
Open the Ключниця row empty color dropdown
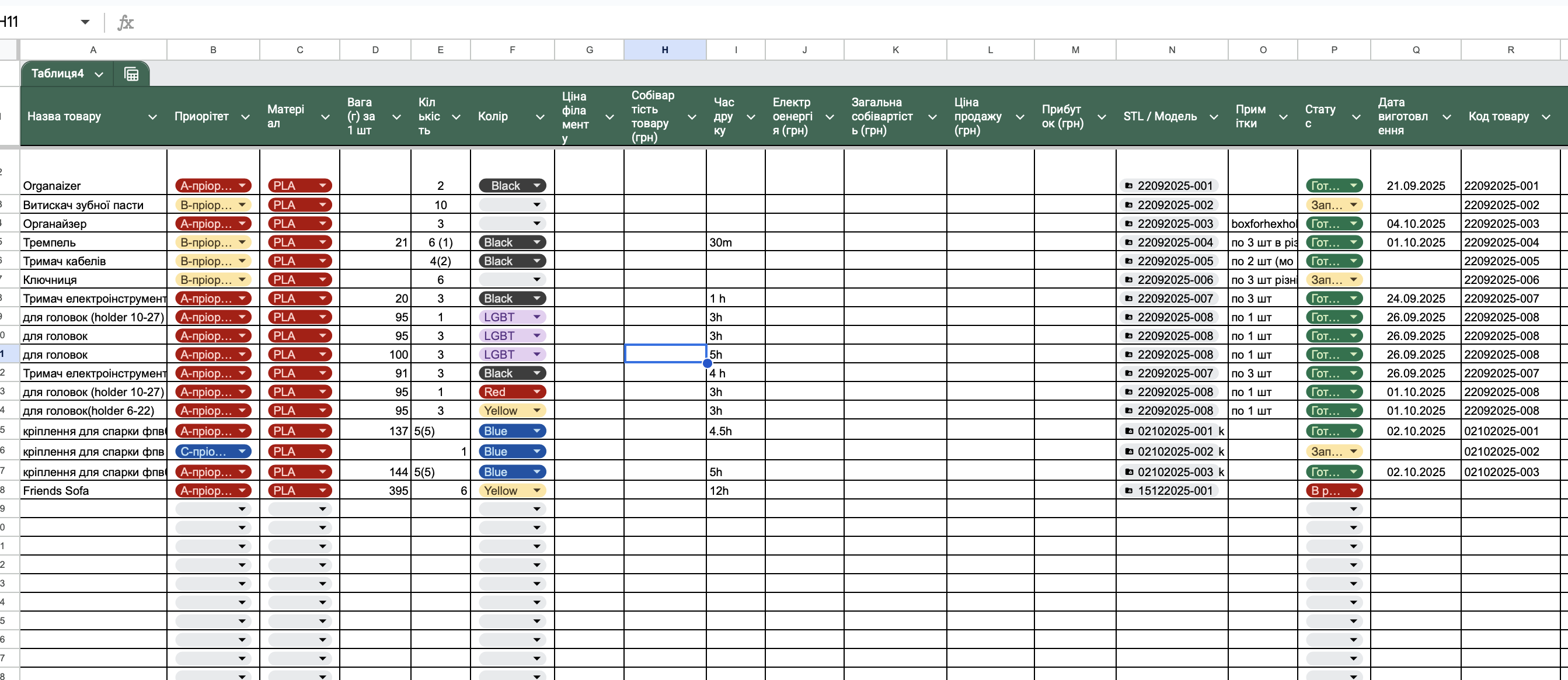click(x=512, y=280)
